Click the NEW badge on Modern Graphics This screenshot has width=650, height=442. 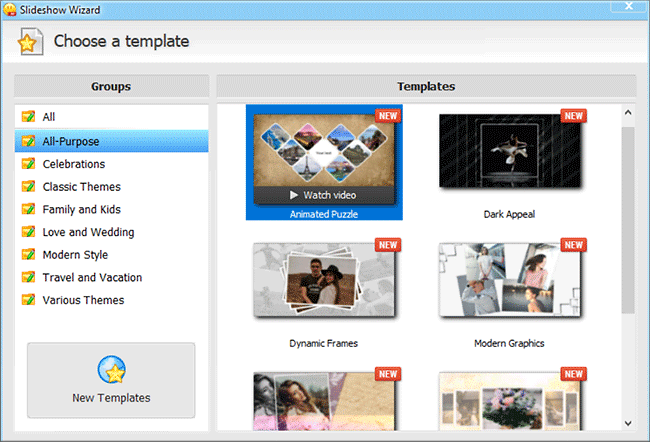[x=574, y=245]
